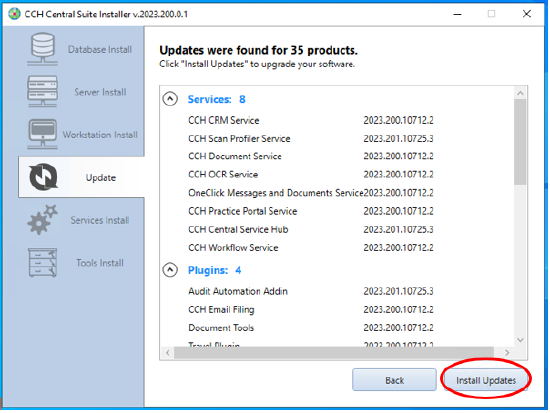Click Scan Profiler version 2023.201.10725.3
Screen dimensions: 550x413
398,139
